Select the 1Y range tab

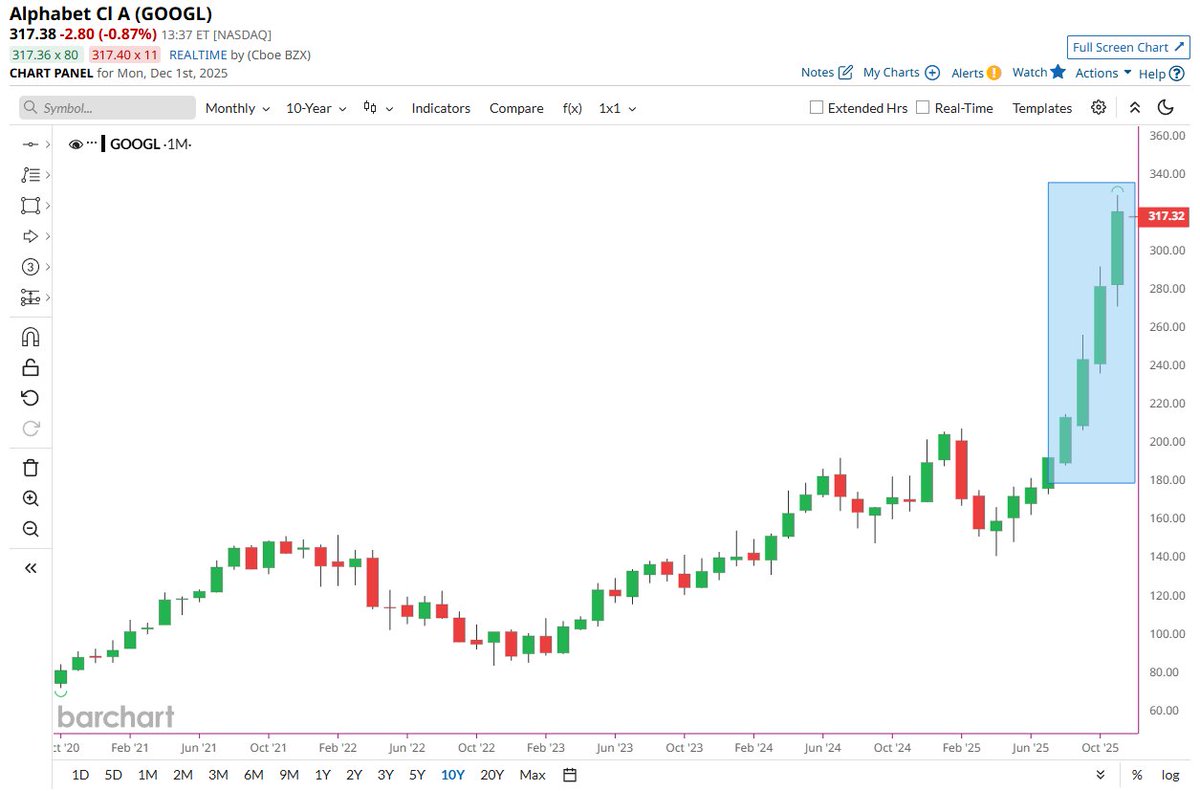pos(323,775)
